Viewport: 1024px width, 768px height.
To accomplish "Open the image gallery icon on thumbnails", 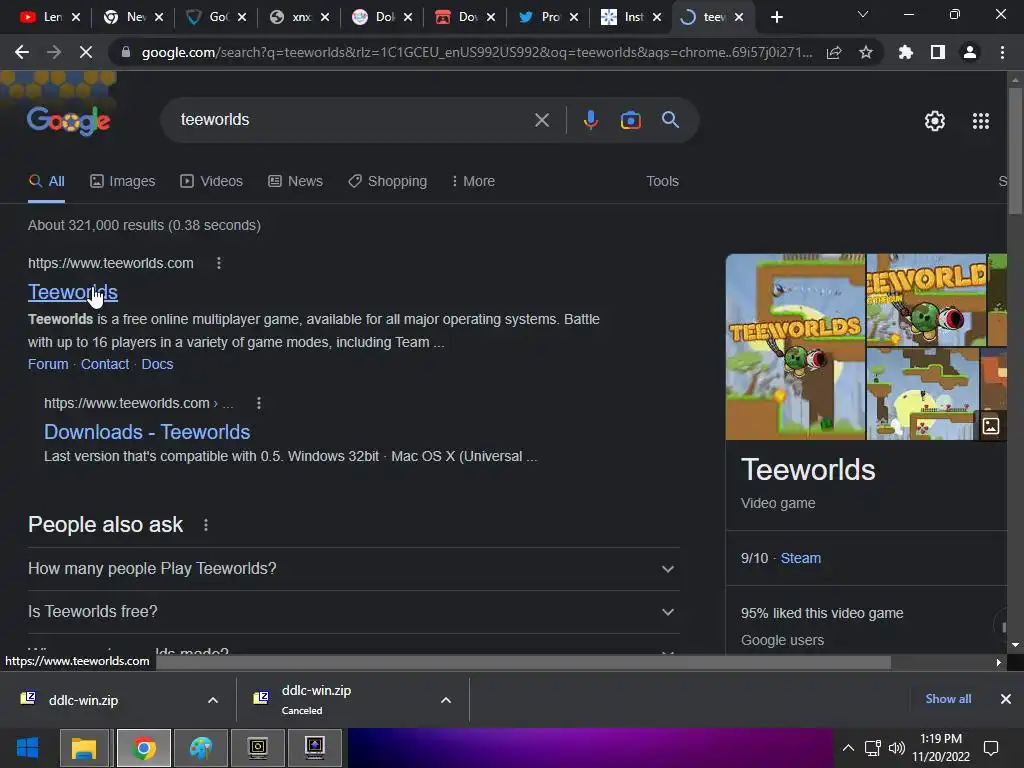I will coord(991,426).
